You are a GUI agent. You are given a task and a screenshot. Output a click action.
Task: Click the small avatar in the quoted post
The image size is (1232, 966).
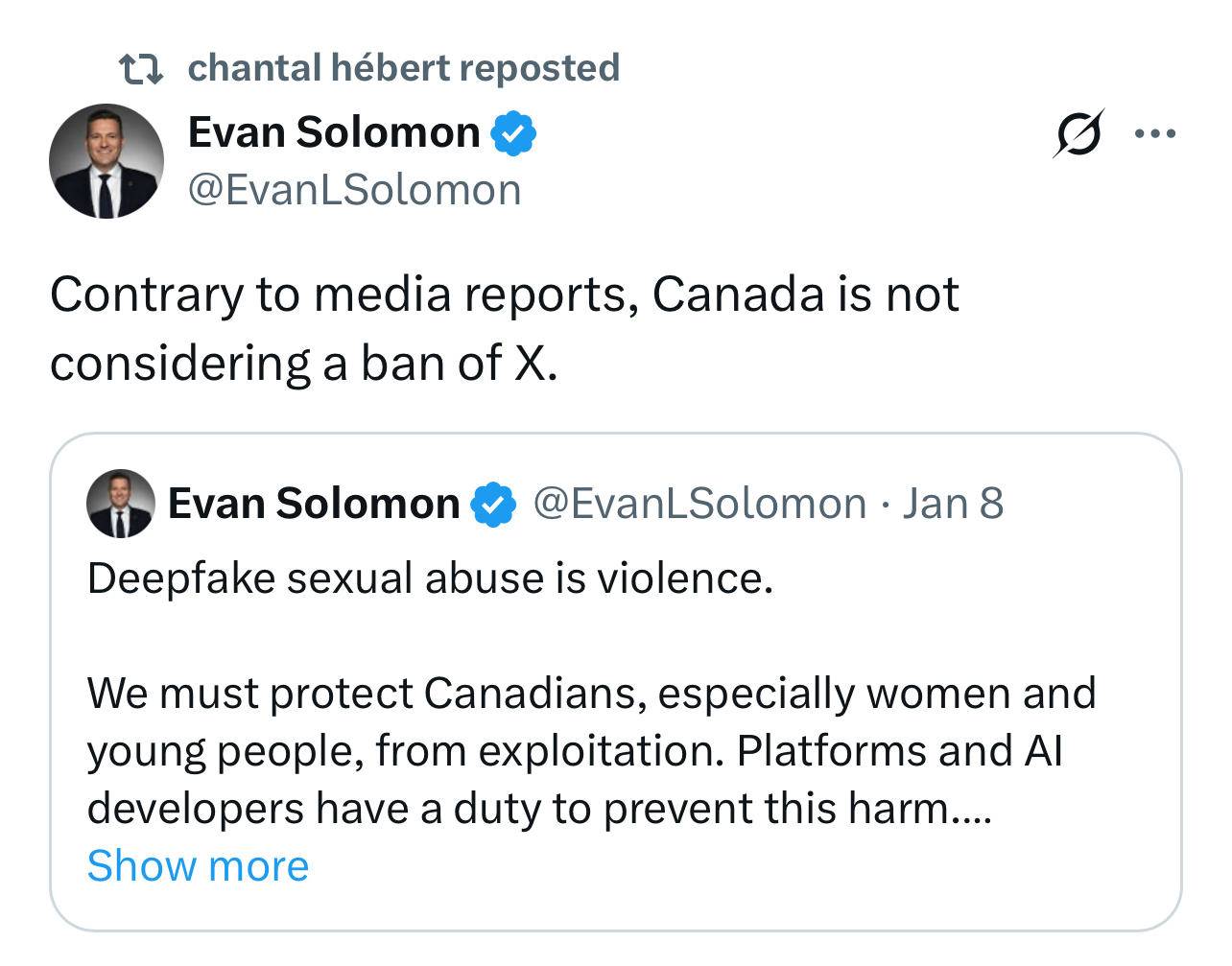121,504
